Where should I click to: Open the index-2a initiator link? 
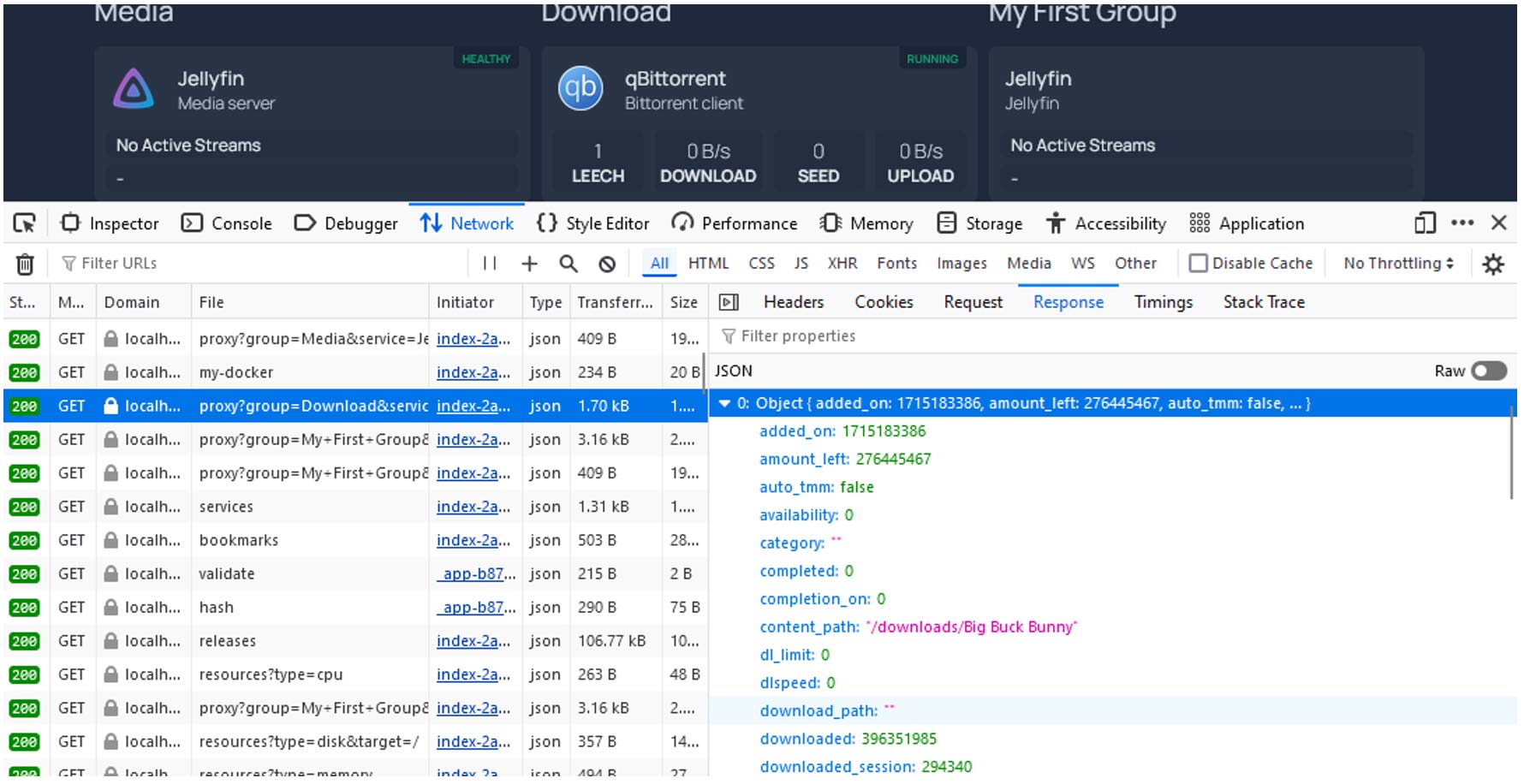click(473, 406)
